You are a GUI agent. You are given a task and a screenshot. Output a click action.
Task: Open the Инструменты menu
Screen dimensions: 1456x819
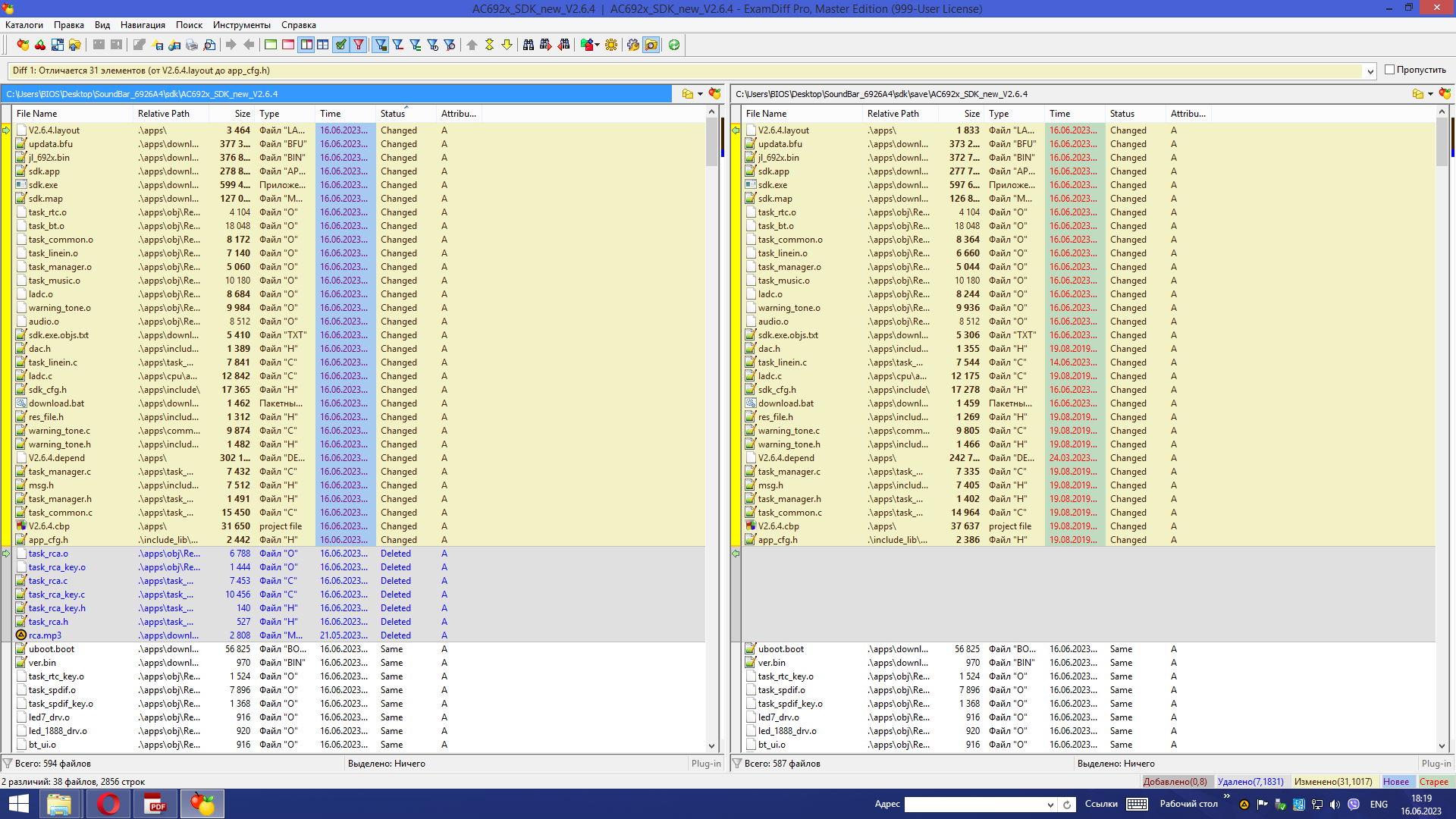(241, 25)
